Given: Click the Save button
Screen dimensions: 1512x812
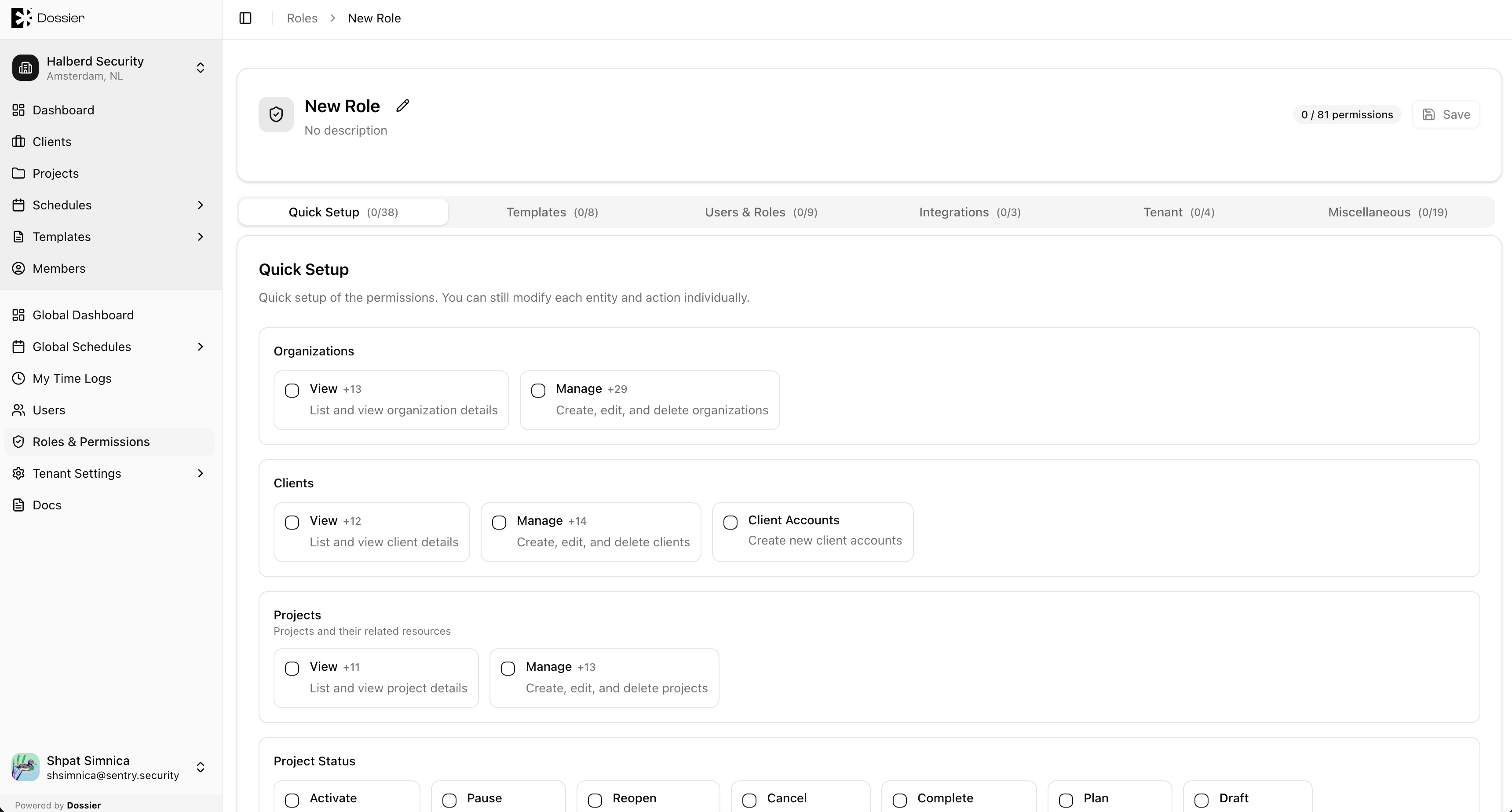Looking at the screenshot, I should pyautogui.click(x=1446, y=114).
